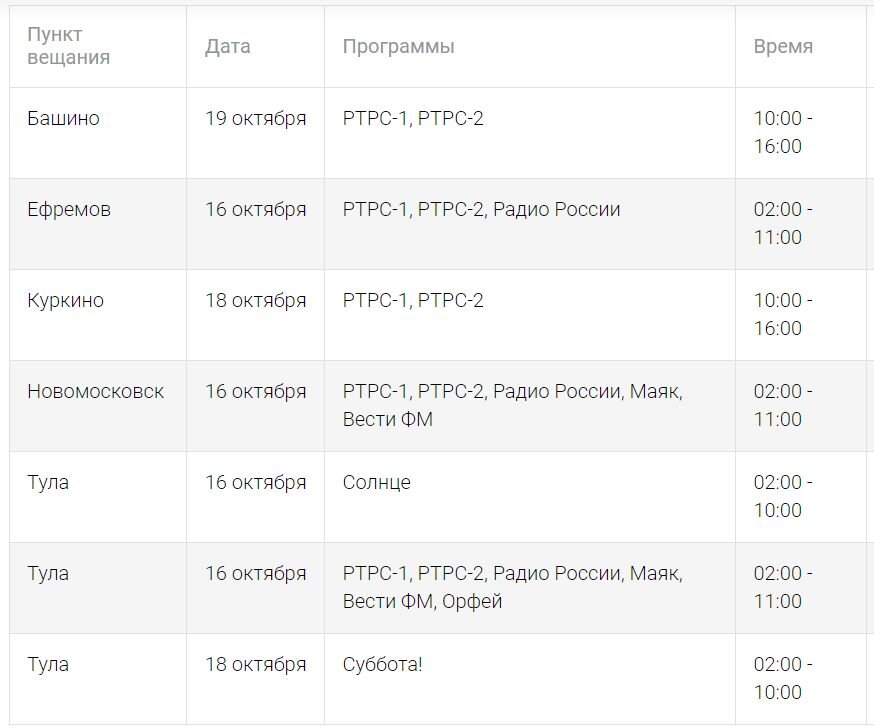Select the Башино station cell

(x=63, y=119)
